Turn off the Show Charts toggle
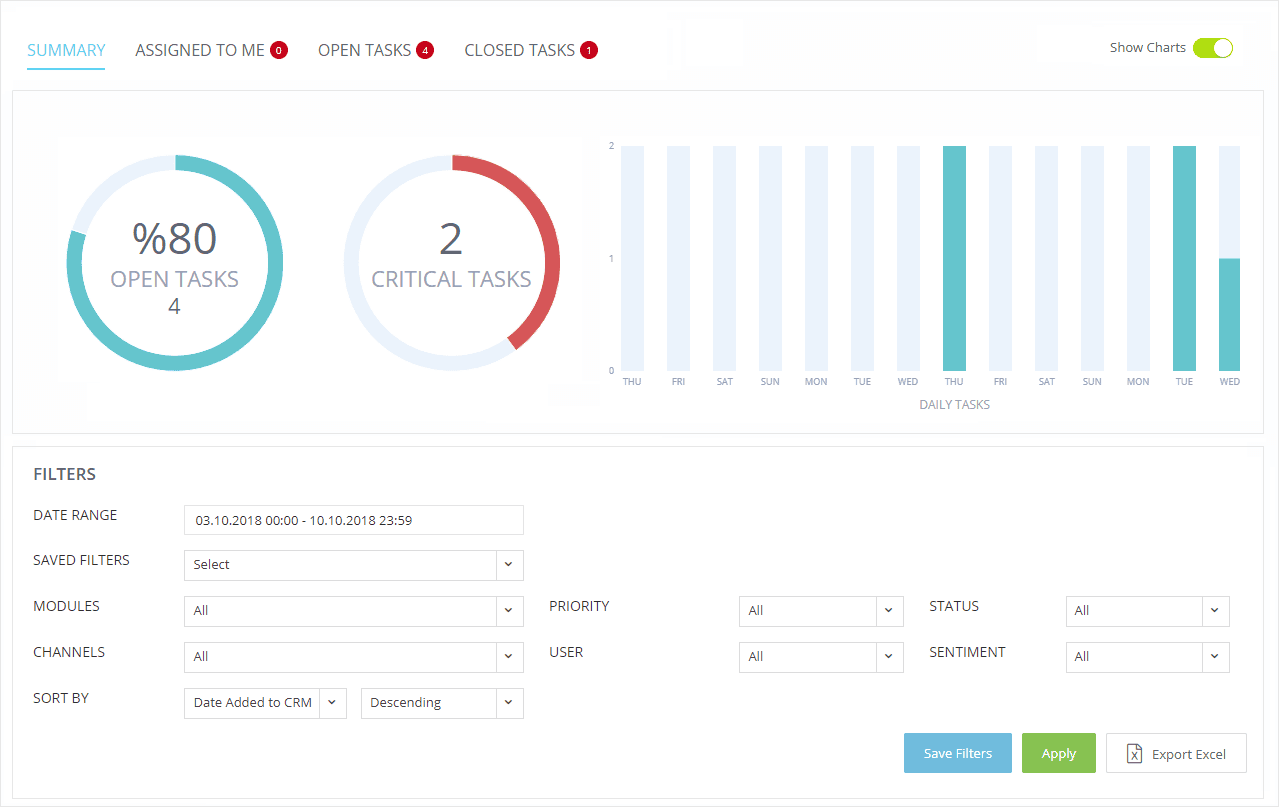1279x807 pixels. click(x=1213, y=48)
